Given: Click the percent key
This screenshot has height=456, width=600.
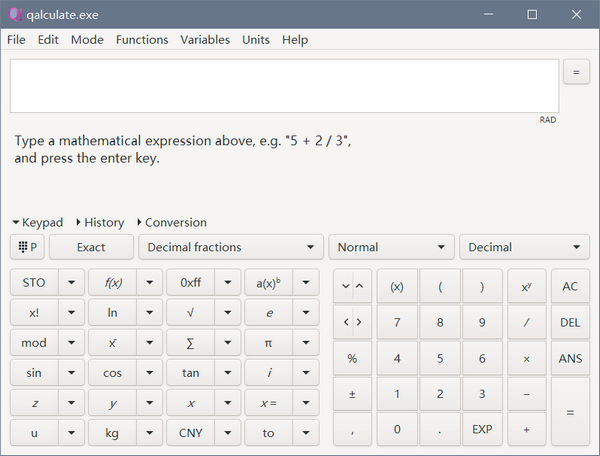Looking at the screenshot, I should click(x=352, y=358).
